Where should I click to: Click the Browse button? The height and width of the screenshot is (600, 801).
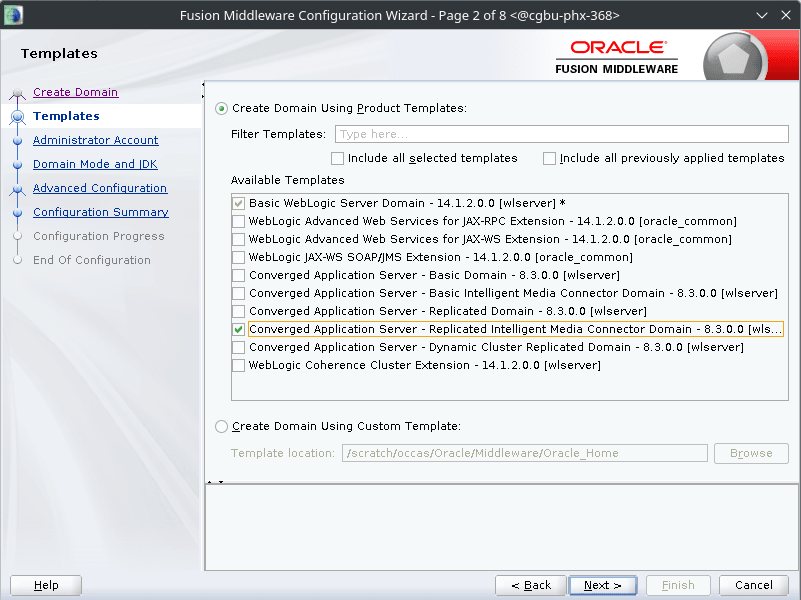point(751,453)
